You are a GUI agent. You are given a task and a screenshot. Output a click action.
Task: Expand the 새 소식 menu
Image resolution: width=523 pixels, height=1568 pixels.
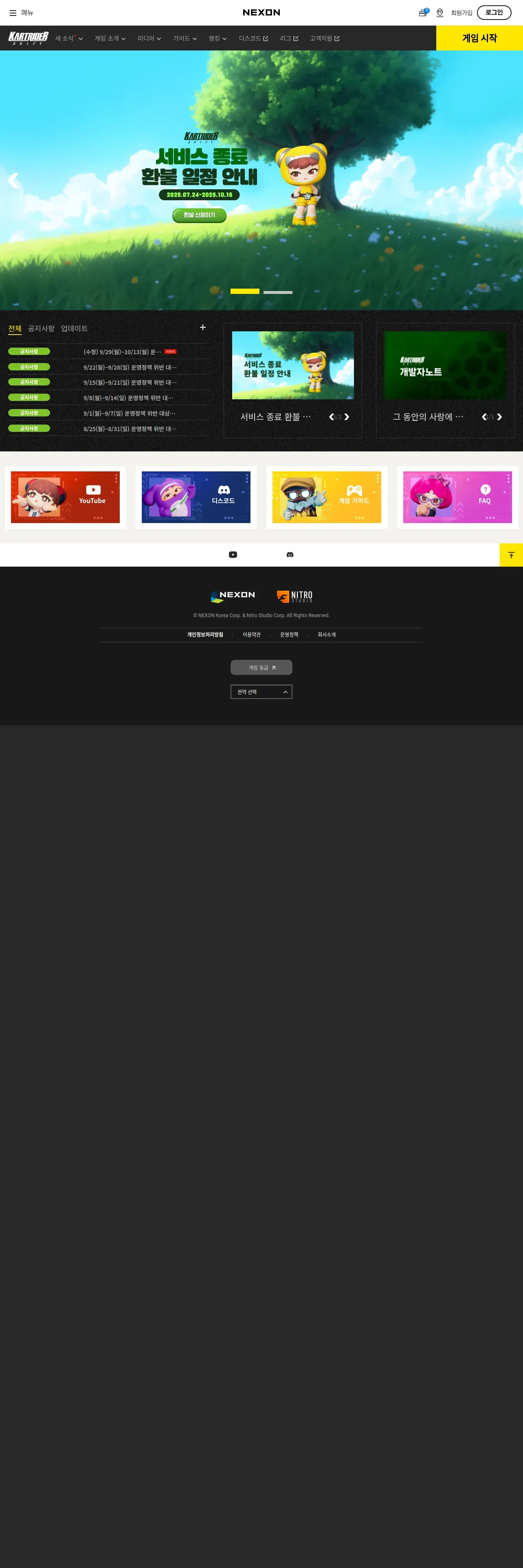[69, 38]
